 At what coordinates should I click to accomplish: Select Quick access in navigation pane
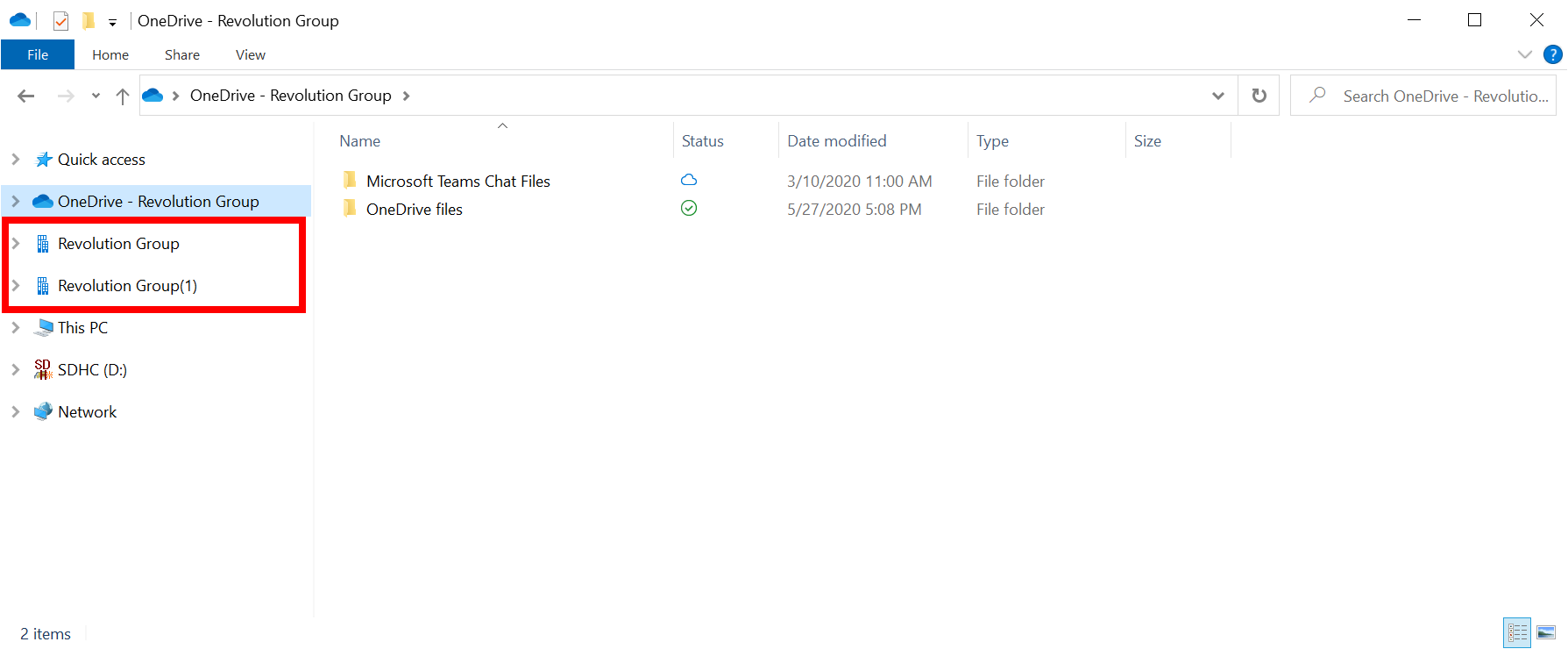point(102,160)
